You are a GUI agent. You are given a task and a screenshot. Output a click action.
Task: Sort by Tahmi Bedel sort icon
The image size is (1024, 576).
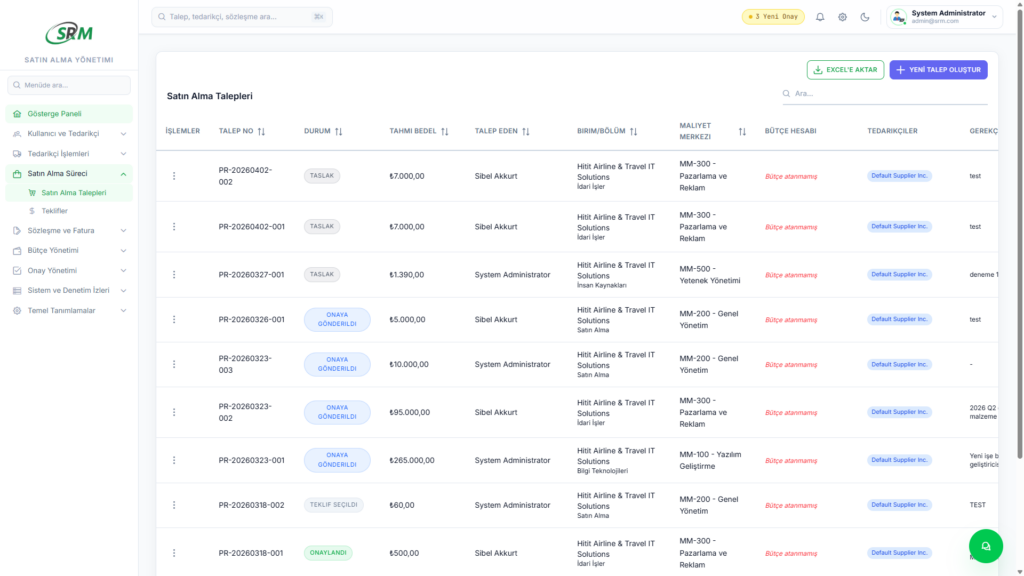click(444, 131)
